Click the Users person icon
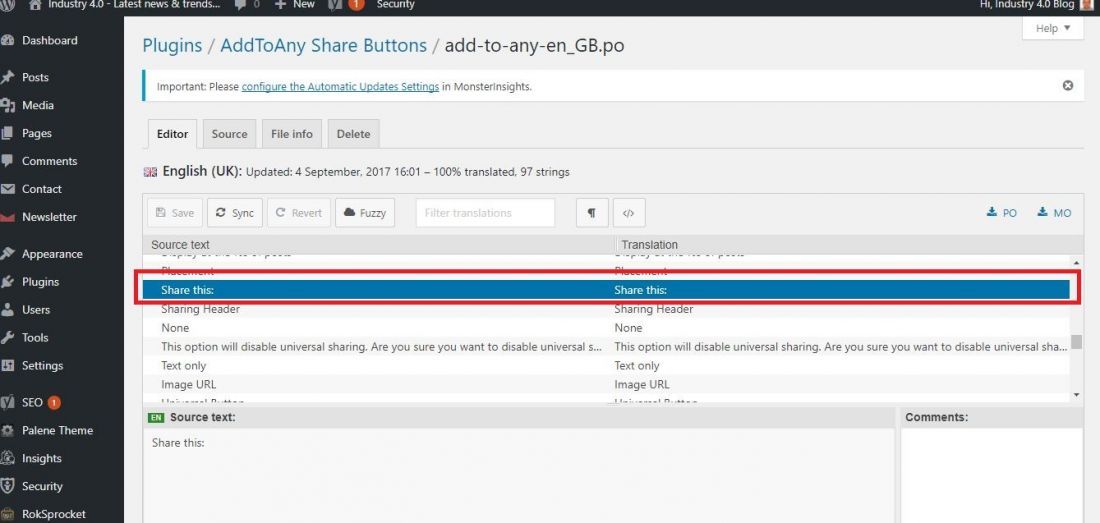Viewport: 1100px width, 523px height. click(8, 310)
